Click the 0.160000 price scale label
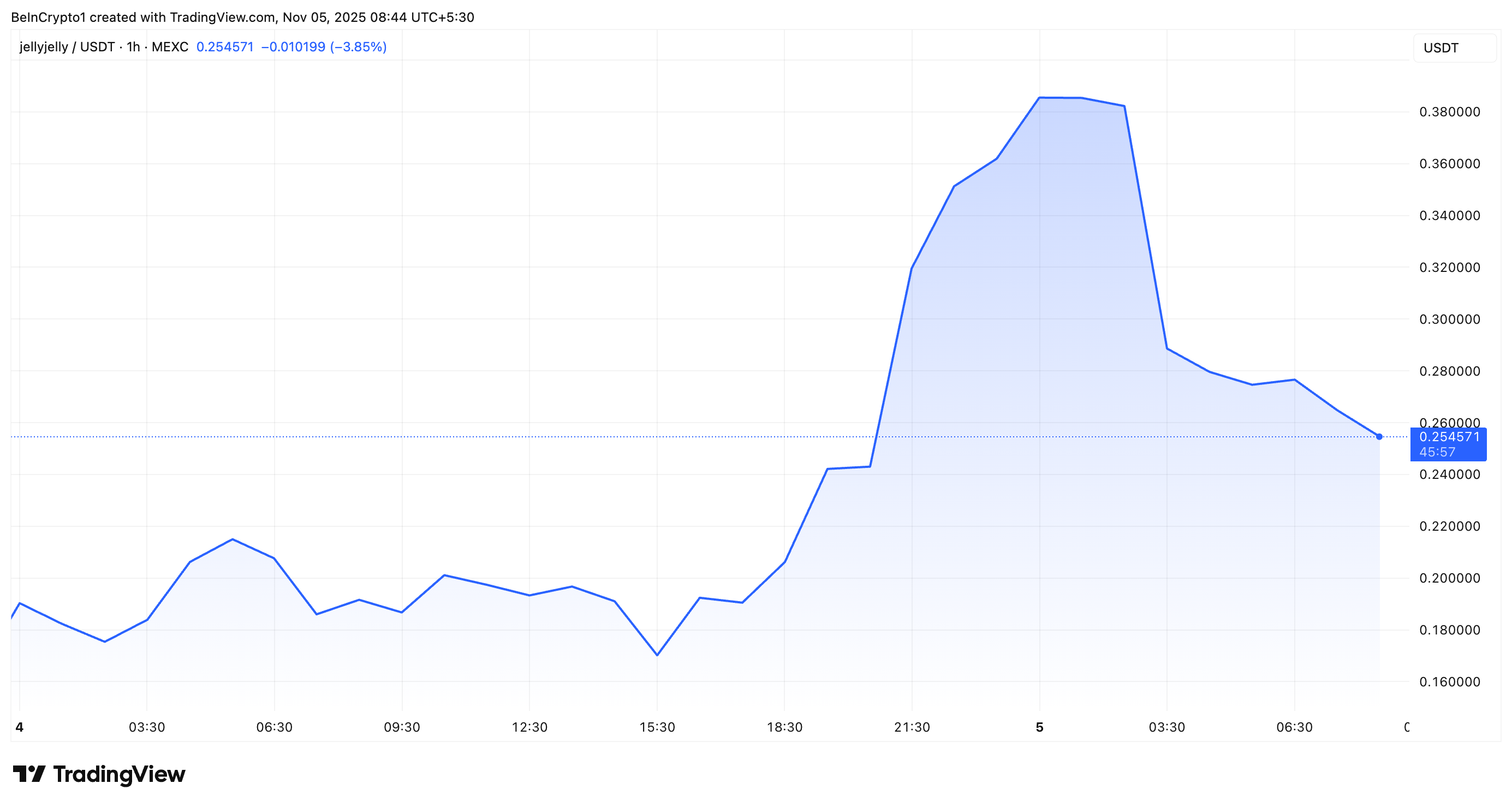Viewport: 1512px width, 807px height. [x=1450, y=681]
